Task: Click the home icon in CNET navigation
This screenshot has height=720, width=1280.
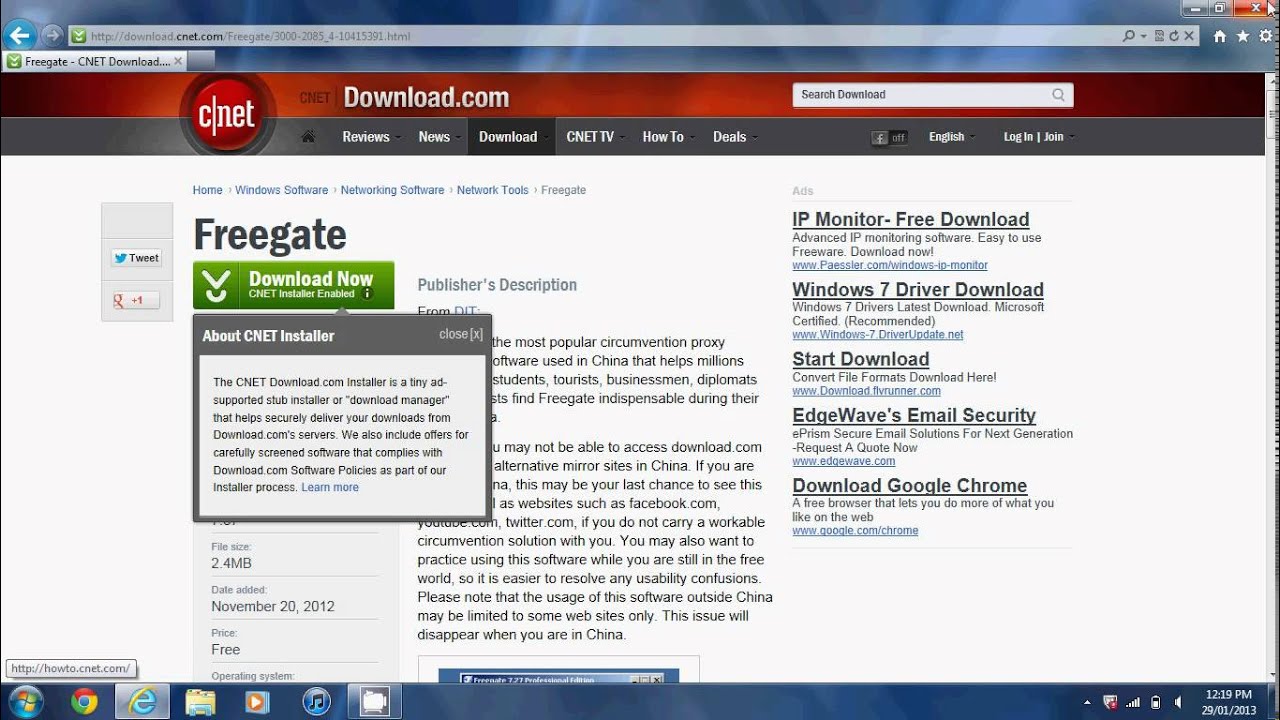Action: pos(308,137)
